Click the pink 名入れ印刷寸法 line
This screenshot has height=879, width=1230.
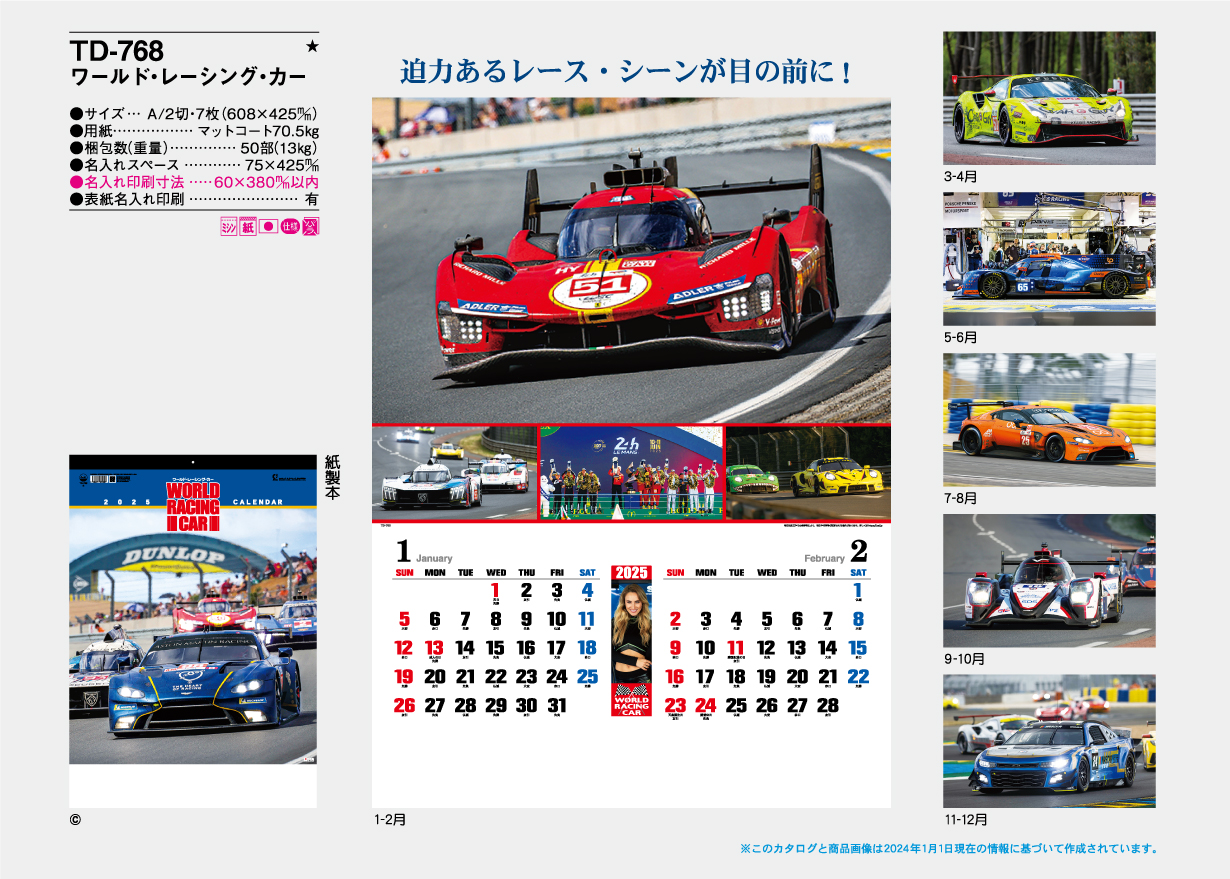(194, 182)
